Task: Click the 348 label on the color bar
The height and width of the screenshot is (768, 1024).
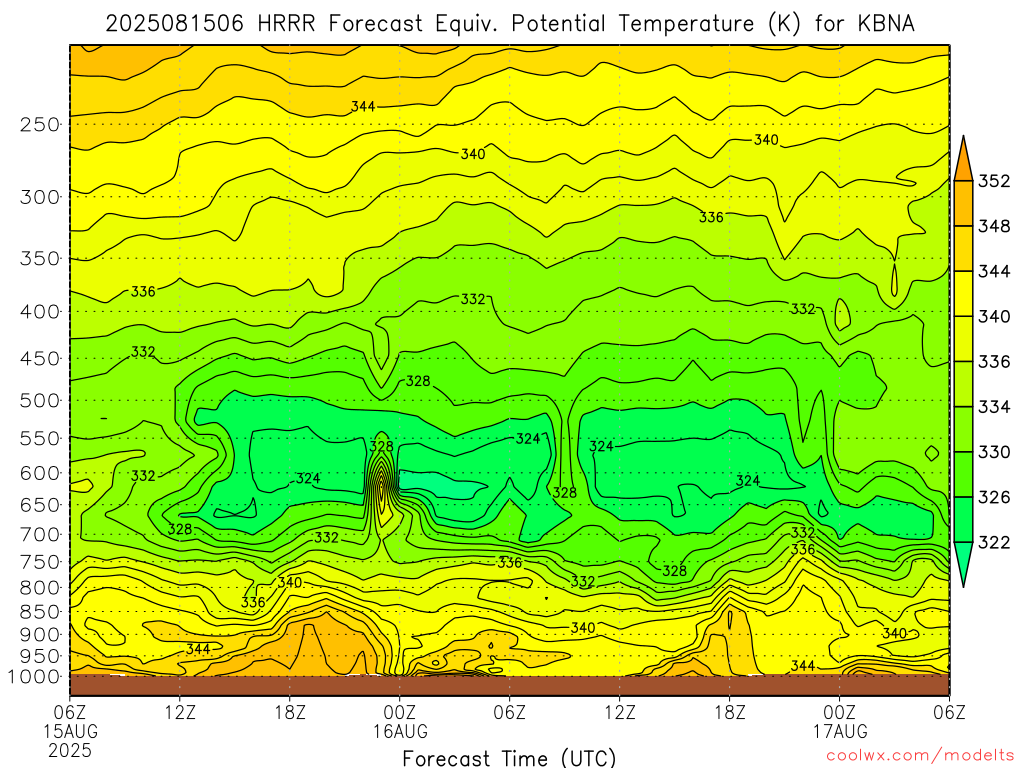Action: [x=994, y=226]
